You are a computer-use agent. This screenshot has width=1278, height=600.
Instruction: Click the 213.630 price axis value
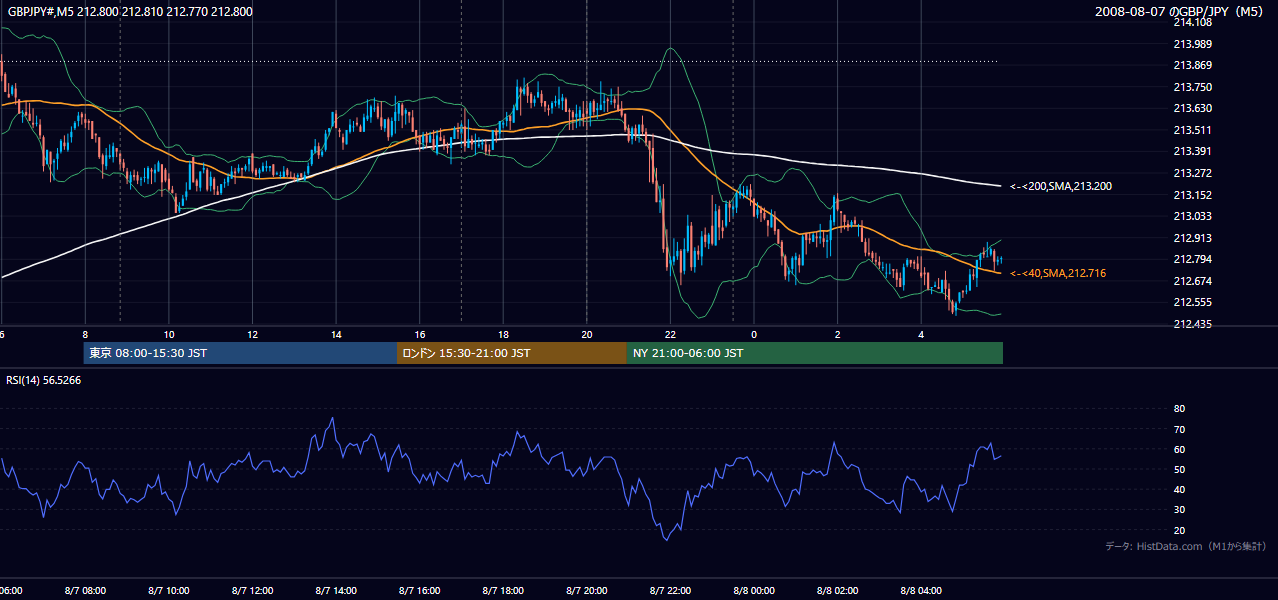point(1191,108)
